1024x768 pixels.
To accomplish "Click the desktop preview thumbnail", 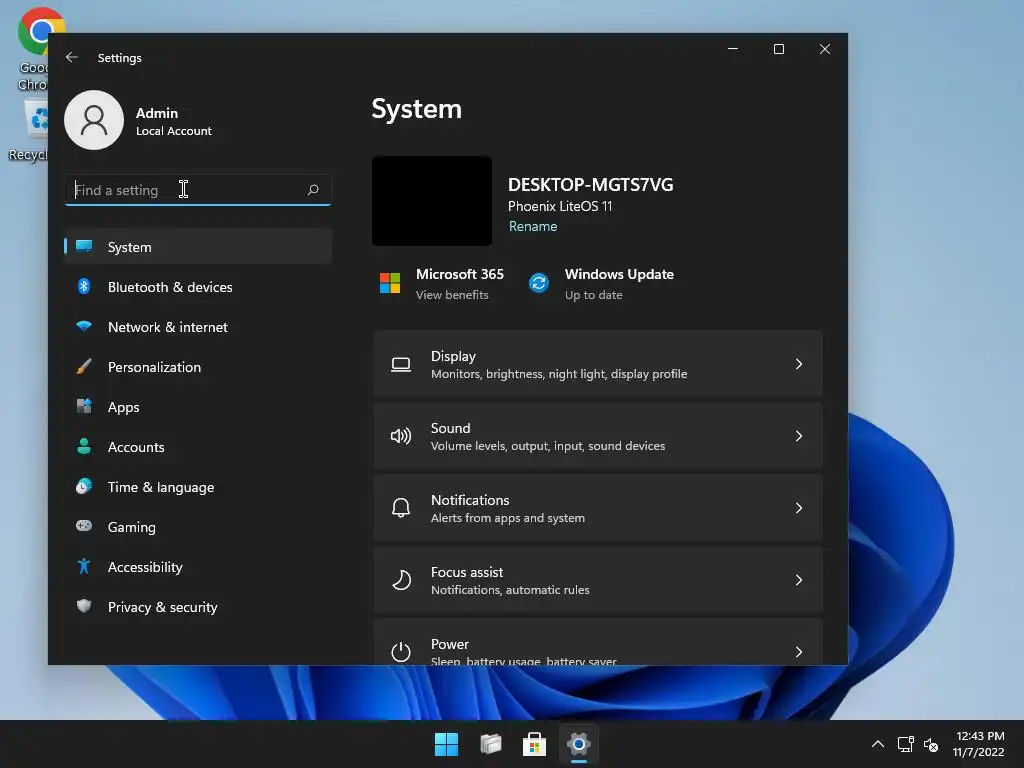I will 432,200.
